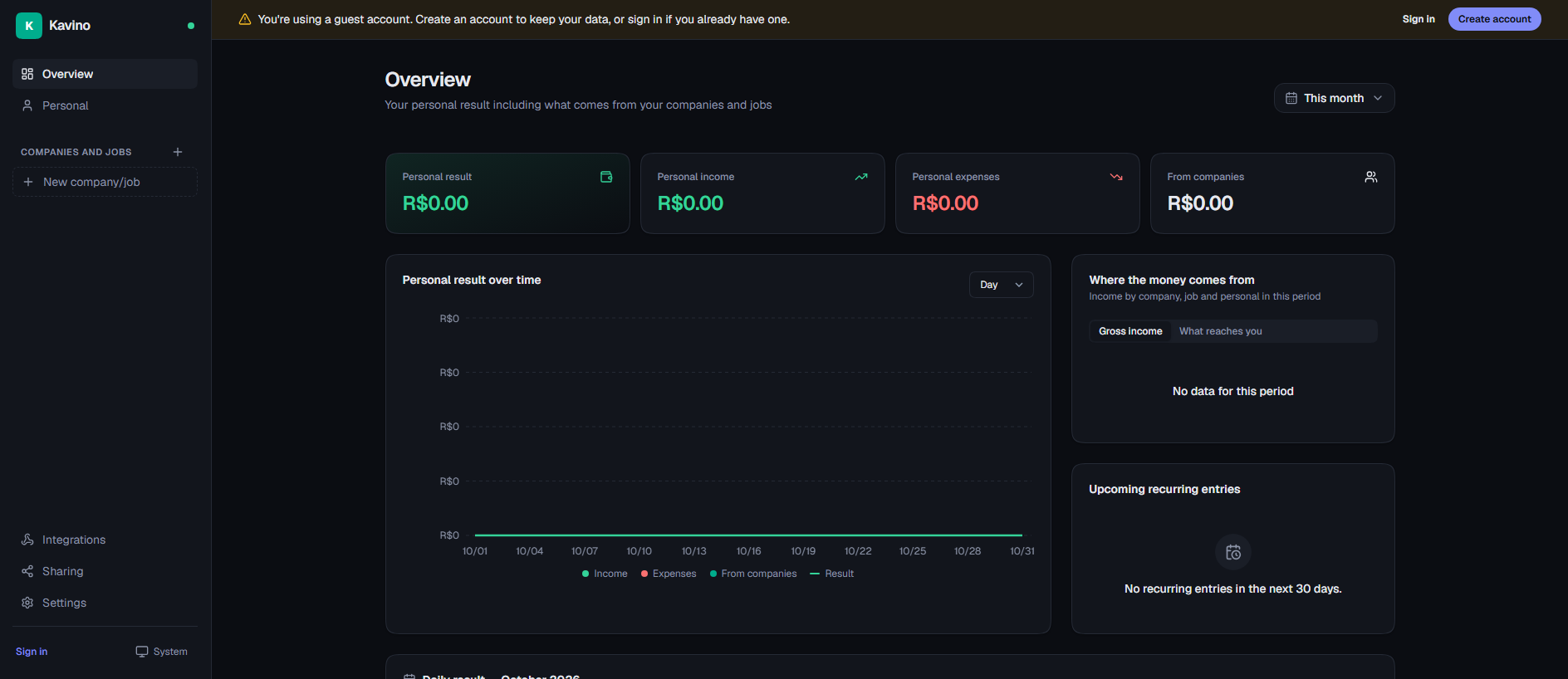This screenshot has width=1568, height=679.
Task: Switch to What reaches you tab
Action: click(1220, 331)
